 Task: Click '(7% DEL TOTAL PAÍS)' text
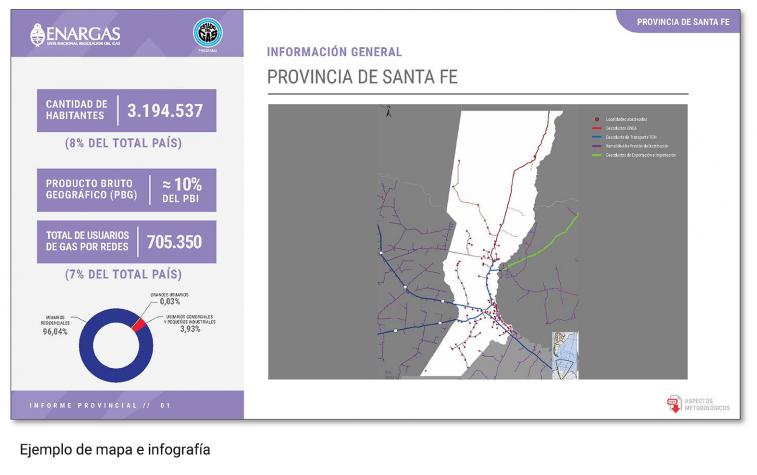123,274
